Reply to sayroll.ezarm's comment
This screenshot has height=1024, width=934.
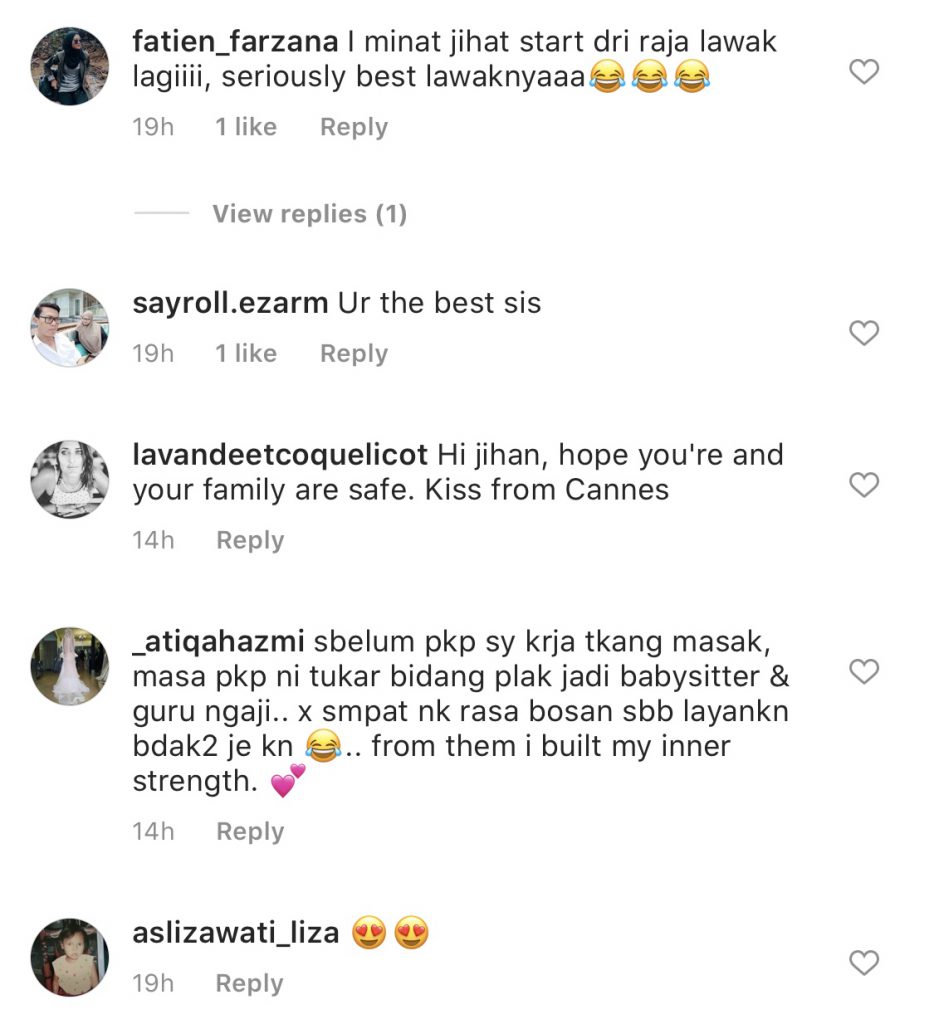point(353,354)
